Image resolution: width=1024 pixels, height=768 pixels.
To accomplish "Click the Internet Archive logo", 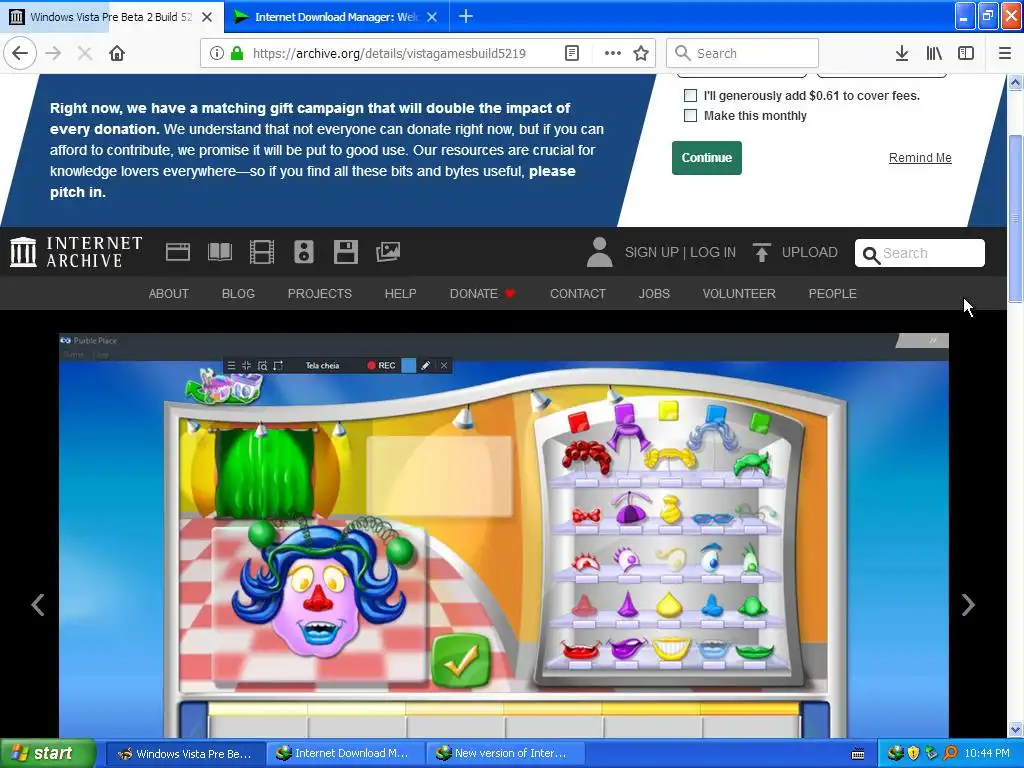I will pos(76,252).
